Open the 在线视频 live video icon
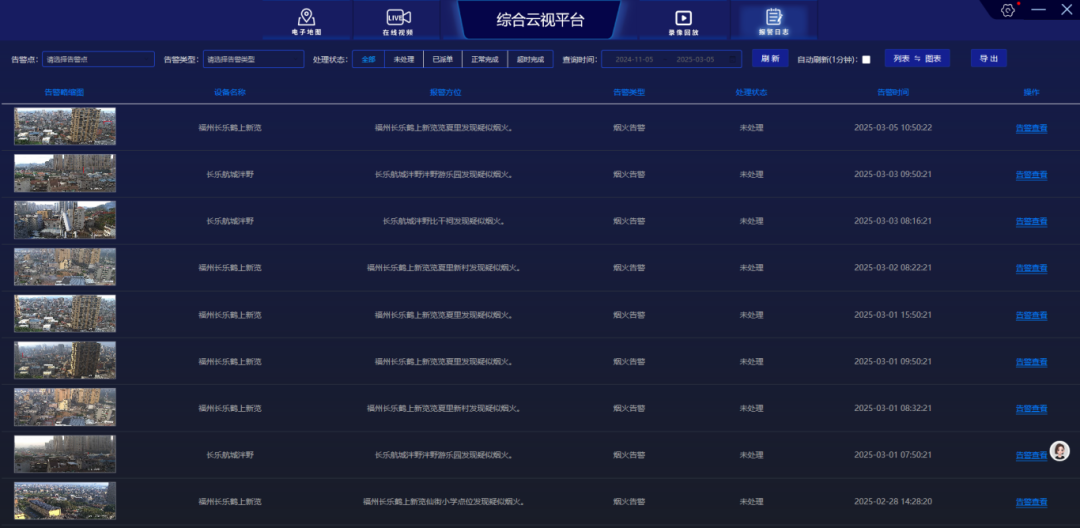This screenshot has width=1080, height=528. (x=398, y=20)
